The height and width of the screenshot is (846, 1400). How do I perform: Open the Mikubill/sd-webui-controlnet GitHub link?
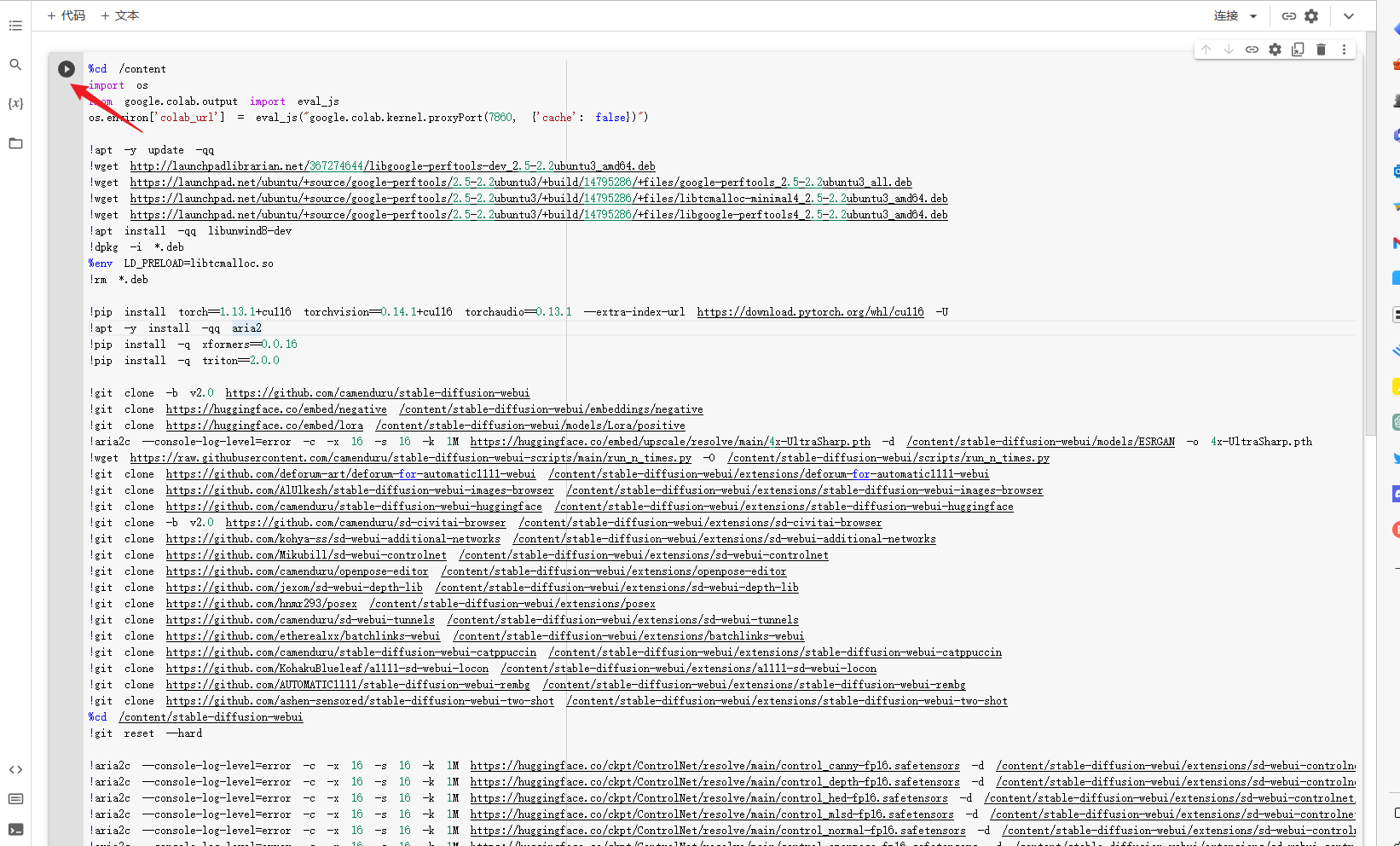point(306,555)
